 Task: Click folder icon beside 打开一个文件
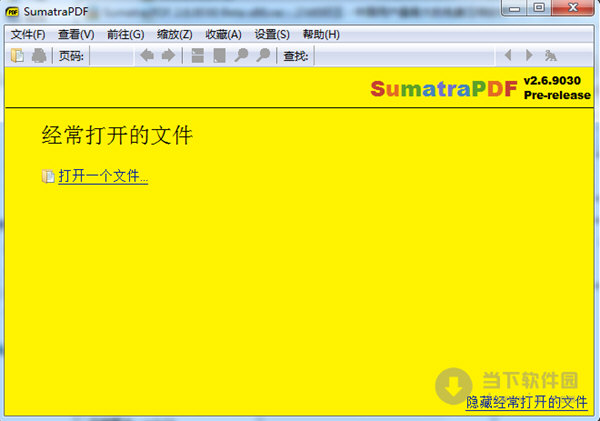tap(48, 176)
